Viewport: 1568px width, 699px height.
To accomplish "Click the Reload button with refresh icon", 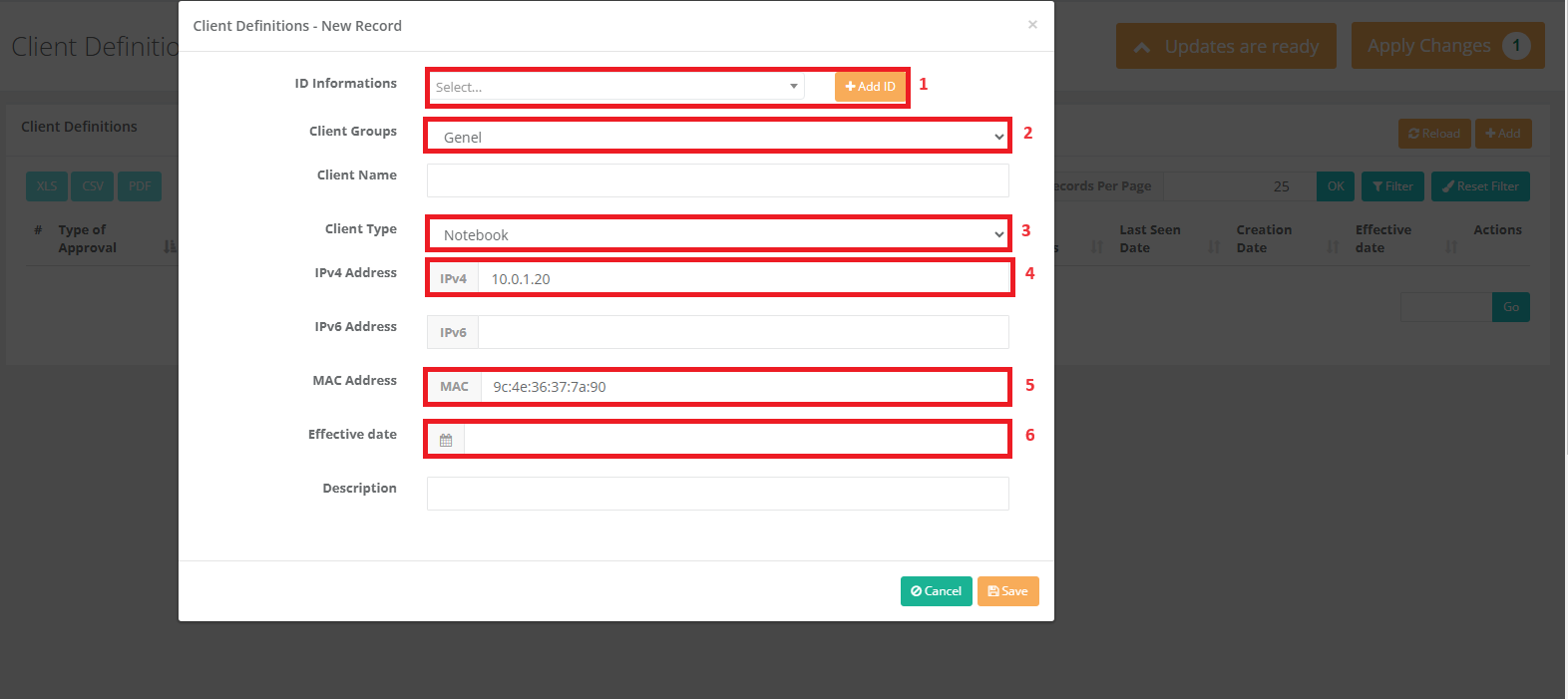I will click(1433, 134).
